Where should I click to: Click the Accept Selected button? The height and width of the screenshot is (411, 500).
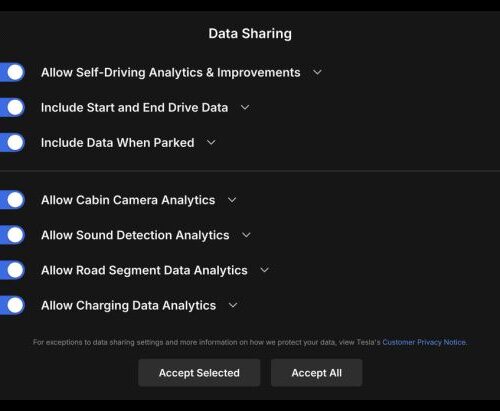point(199,373)
